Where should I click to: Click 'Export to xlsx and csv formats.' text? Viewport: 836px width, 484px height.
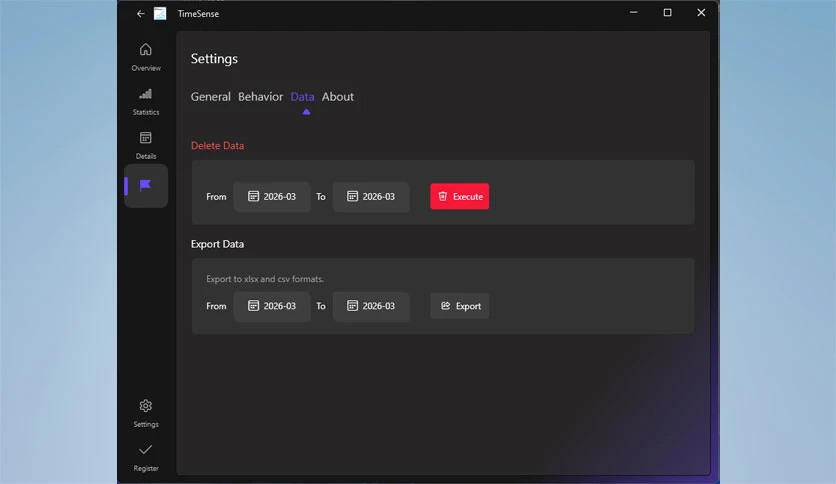(x=265, y=279)
